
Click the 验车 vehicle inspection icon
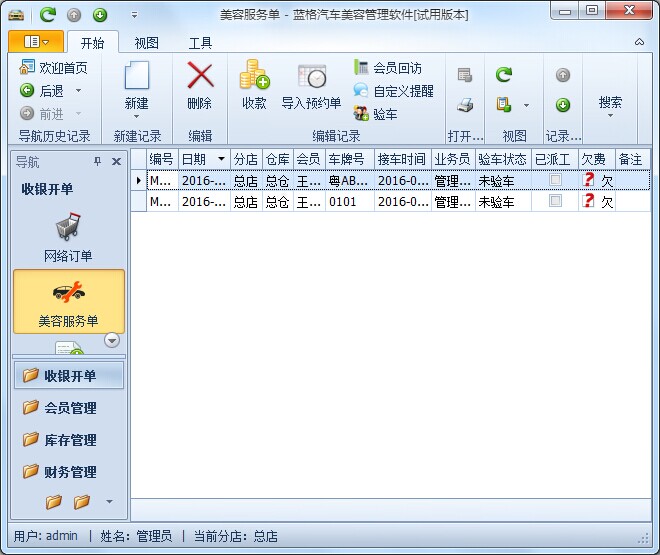(x=362, y=114)
